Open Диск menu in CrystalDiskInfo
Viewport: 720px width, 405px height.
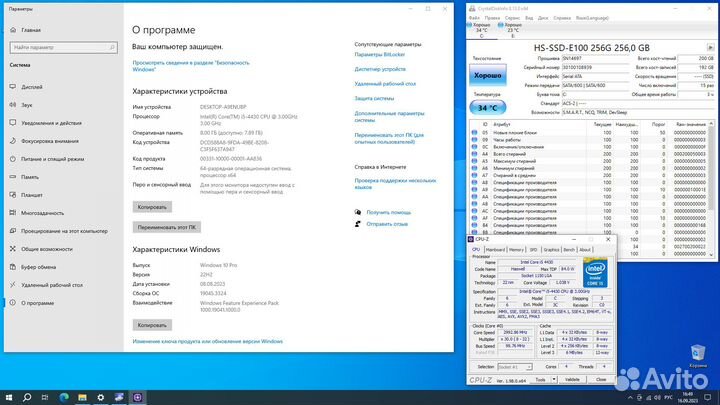[543, 18]
